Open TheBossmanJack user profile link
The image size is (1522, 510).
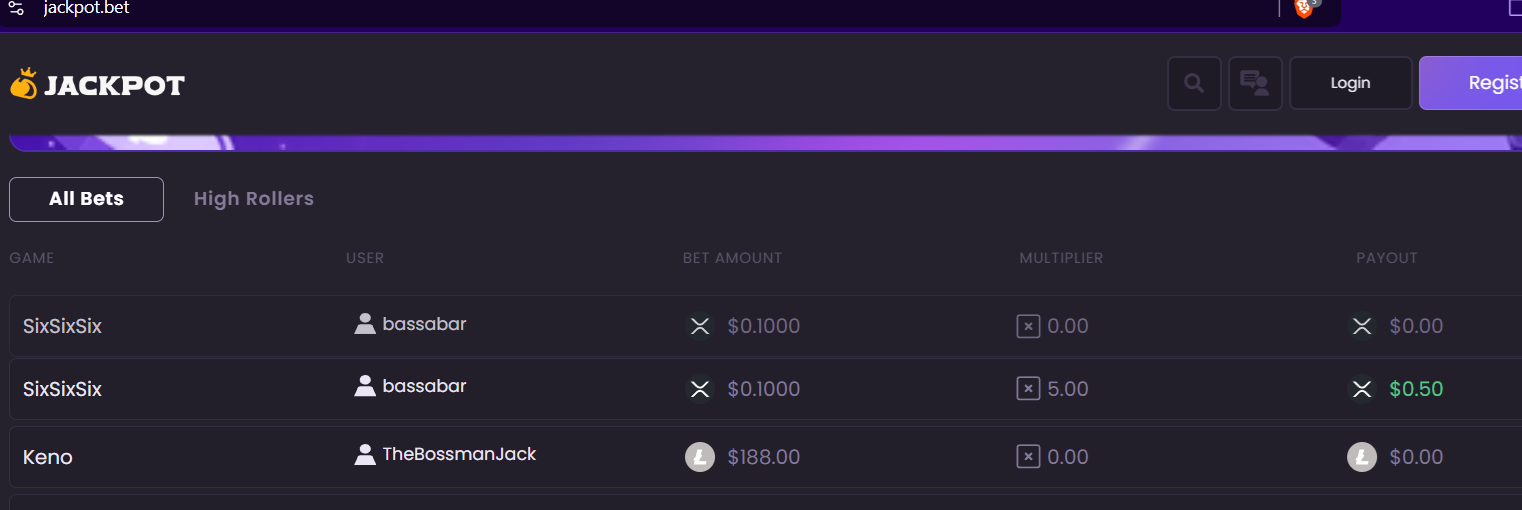pyautogui.click(x=459, y=454)
